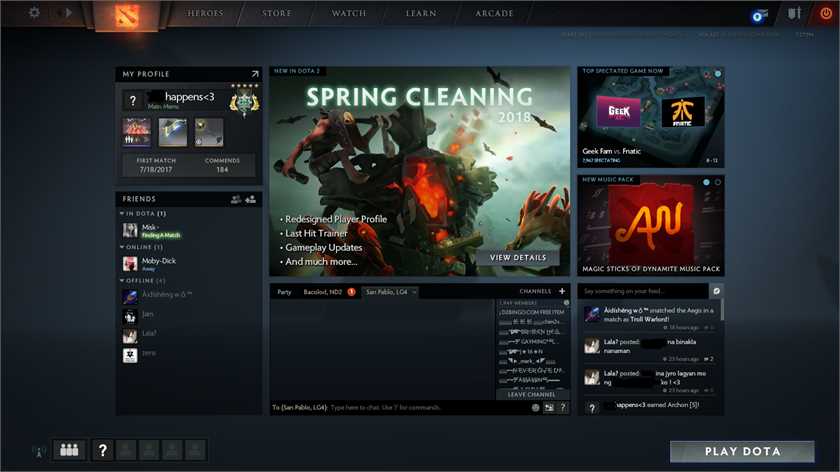Go to the Store menu

(277, 14)
